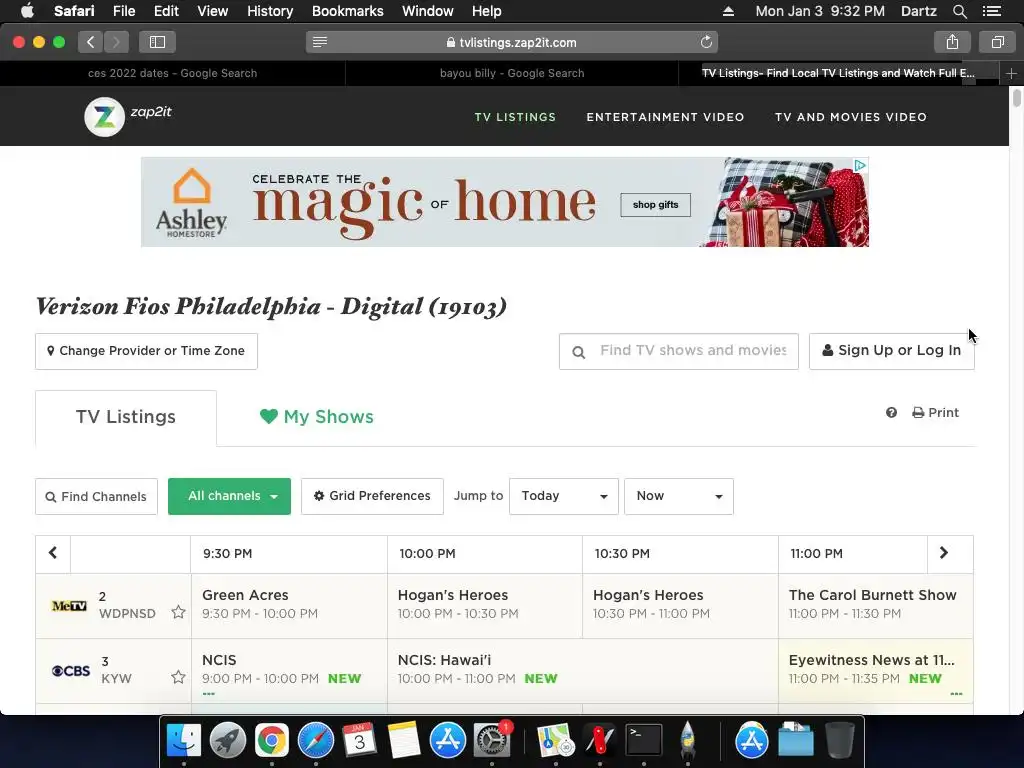The height and width of the screenshot is (768, 1024).
Task: Open the File menu
Action: click(123, 11)
